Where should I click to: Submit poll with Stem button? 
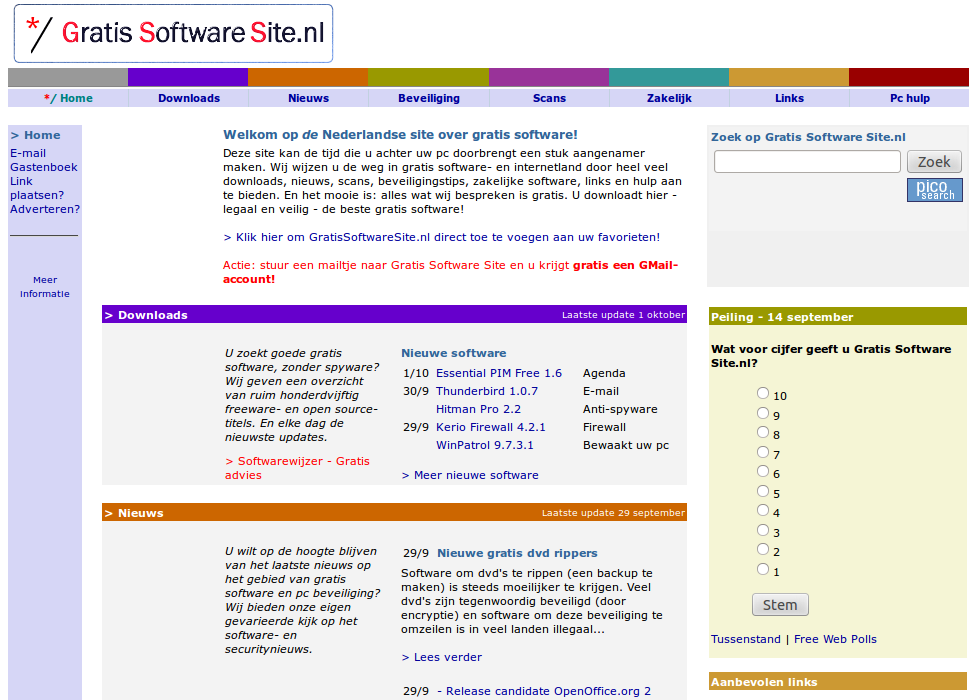tap(779, 605)
